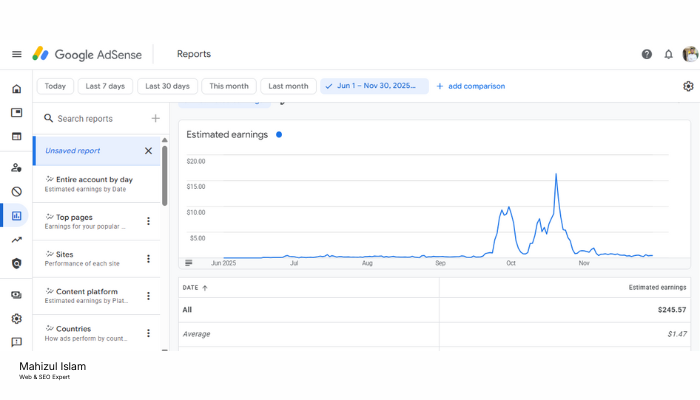
Task: Click the Average row label
Action: click(196, 334)
